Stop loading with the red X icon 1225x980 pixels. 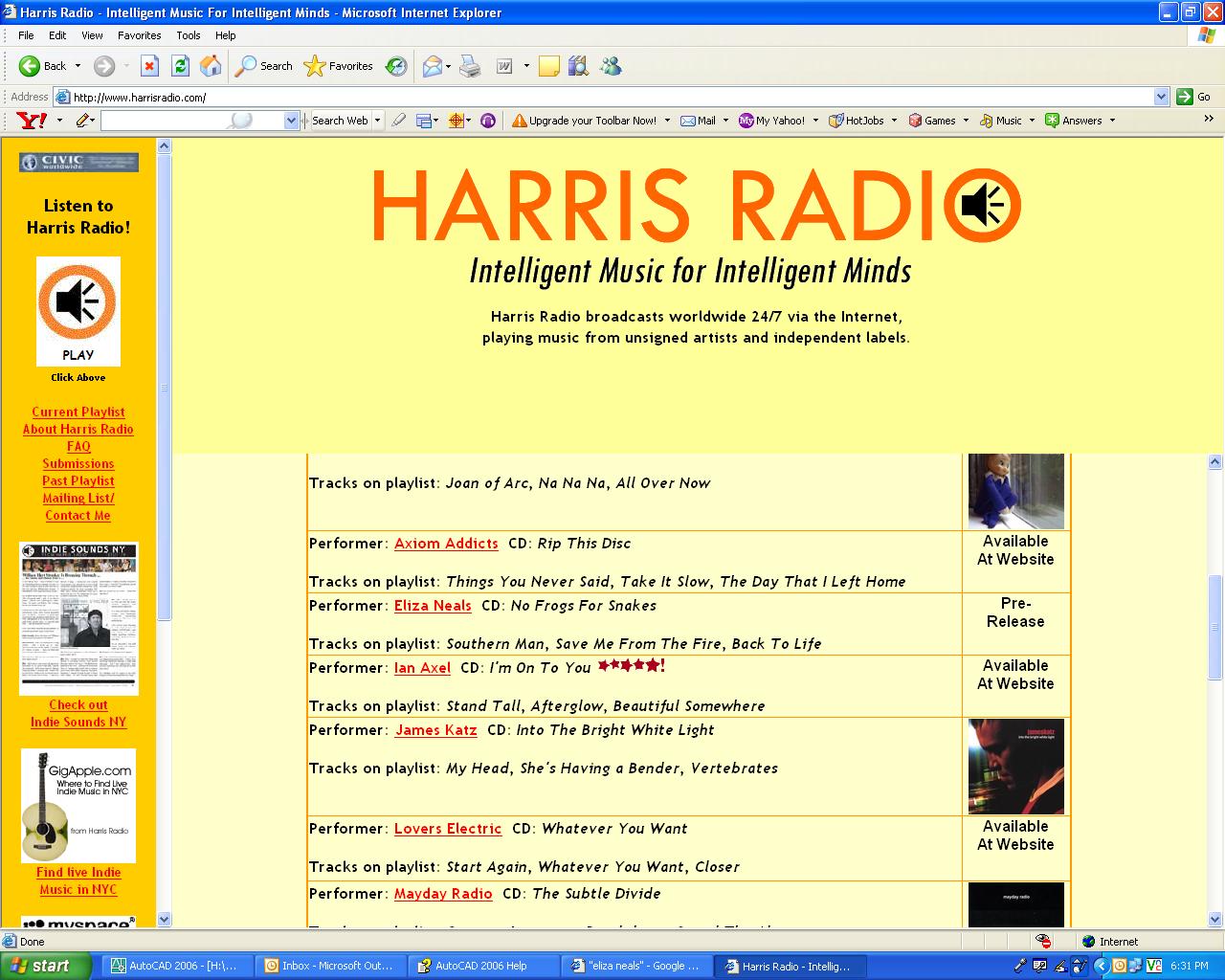(149, 66)
